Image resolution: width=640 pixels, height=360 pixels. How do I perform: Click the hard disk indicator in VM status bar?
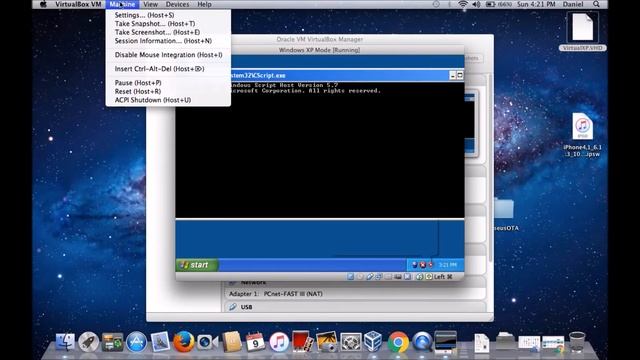pos(350,277)
